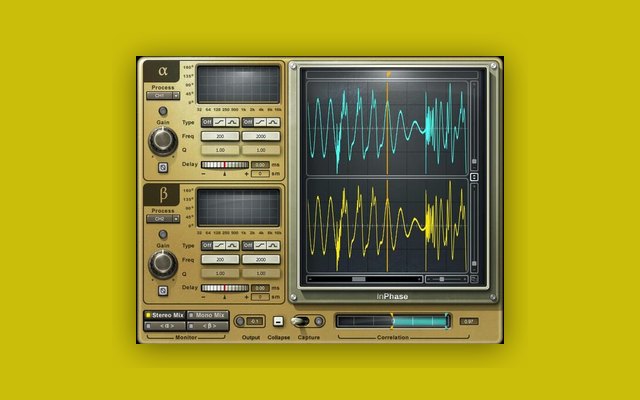Click alpha first filter Q value field
640x400 pixels.
pyautogui.click(x=220, y=150)
